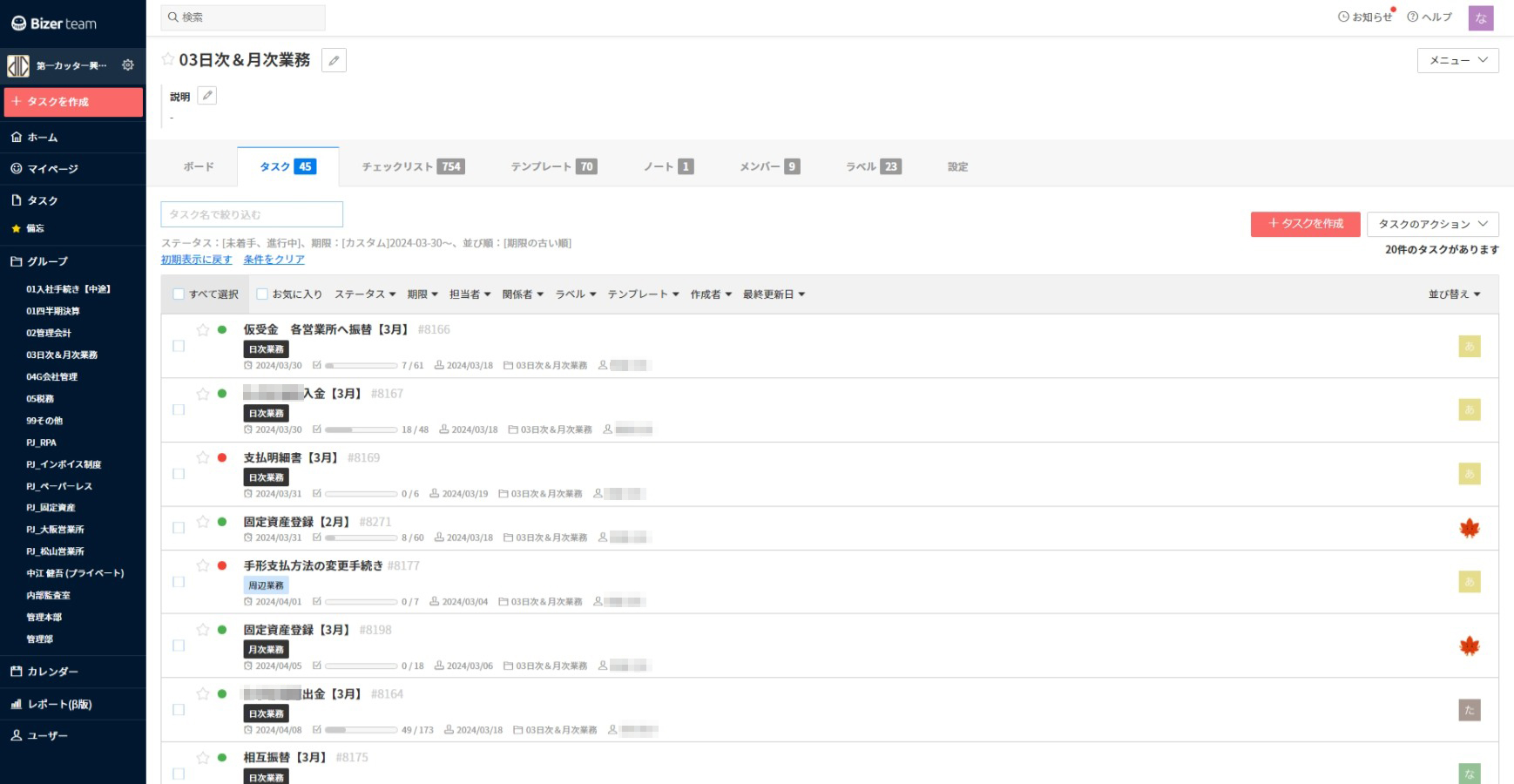Viewport: 1514px width, 784px height.
Task: Open workspace settings via the gear icon
Action: click(x=128, y=65)
